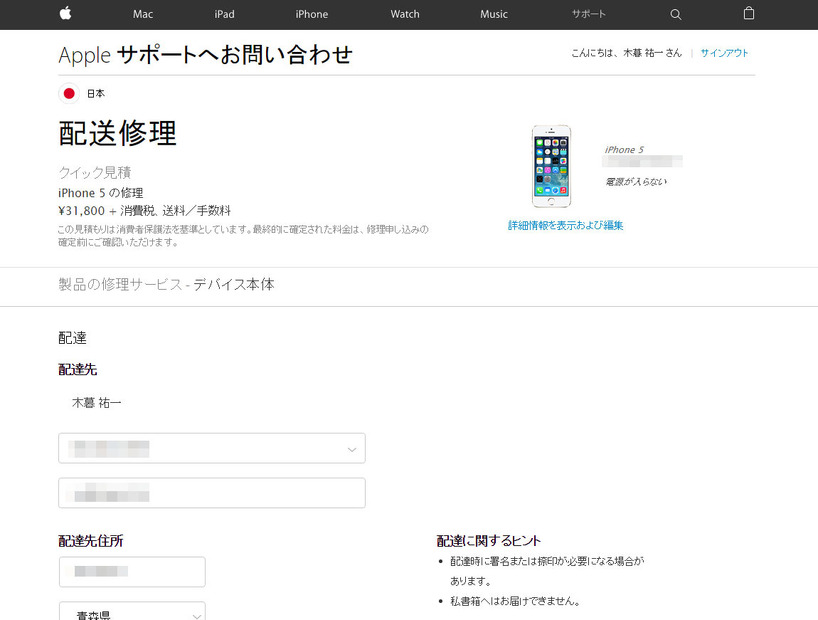Open the Mac menu item

[143, 14]
